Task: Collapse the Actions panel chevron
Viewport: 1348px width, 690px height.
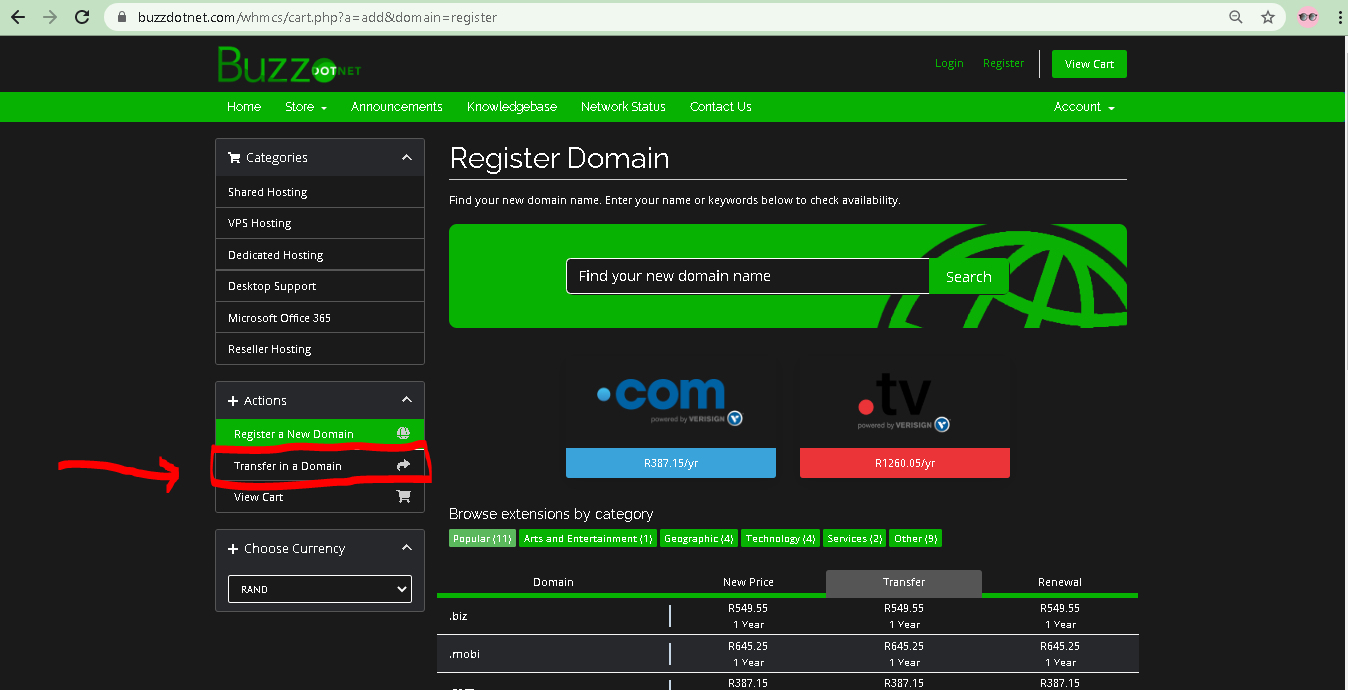Action: point(406,400)
